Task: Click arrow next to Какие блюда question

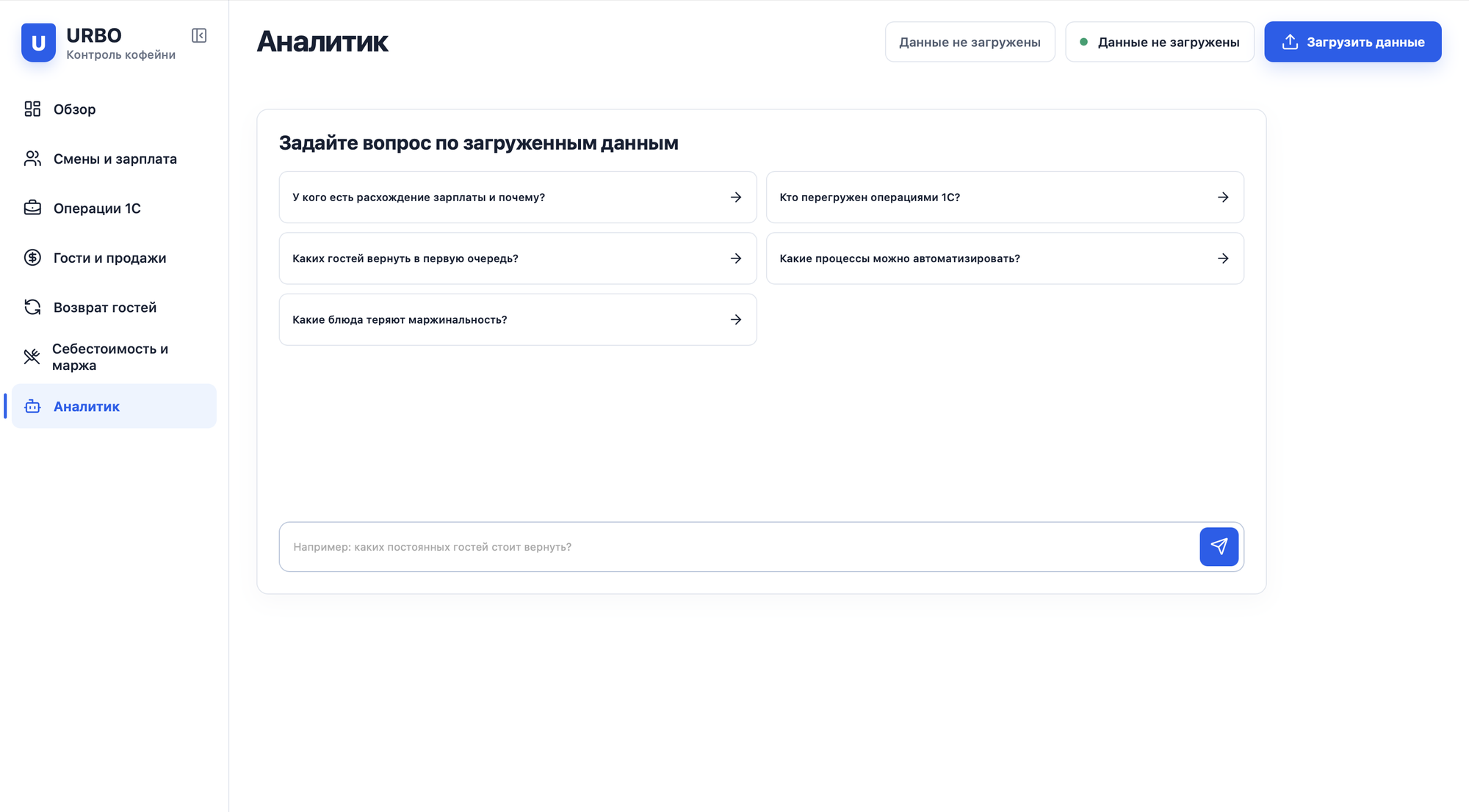Action: pyautogui.click(x=736, y=319)
